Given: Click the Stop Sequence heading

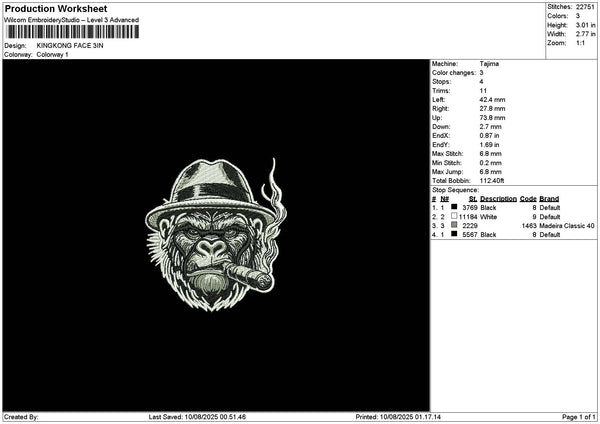Looking at the screenshot, I should (455, 190).
